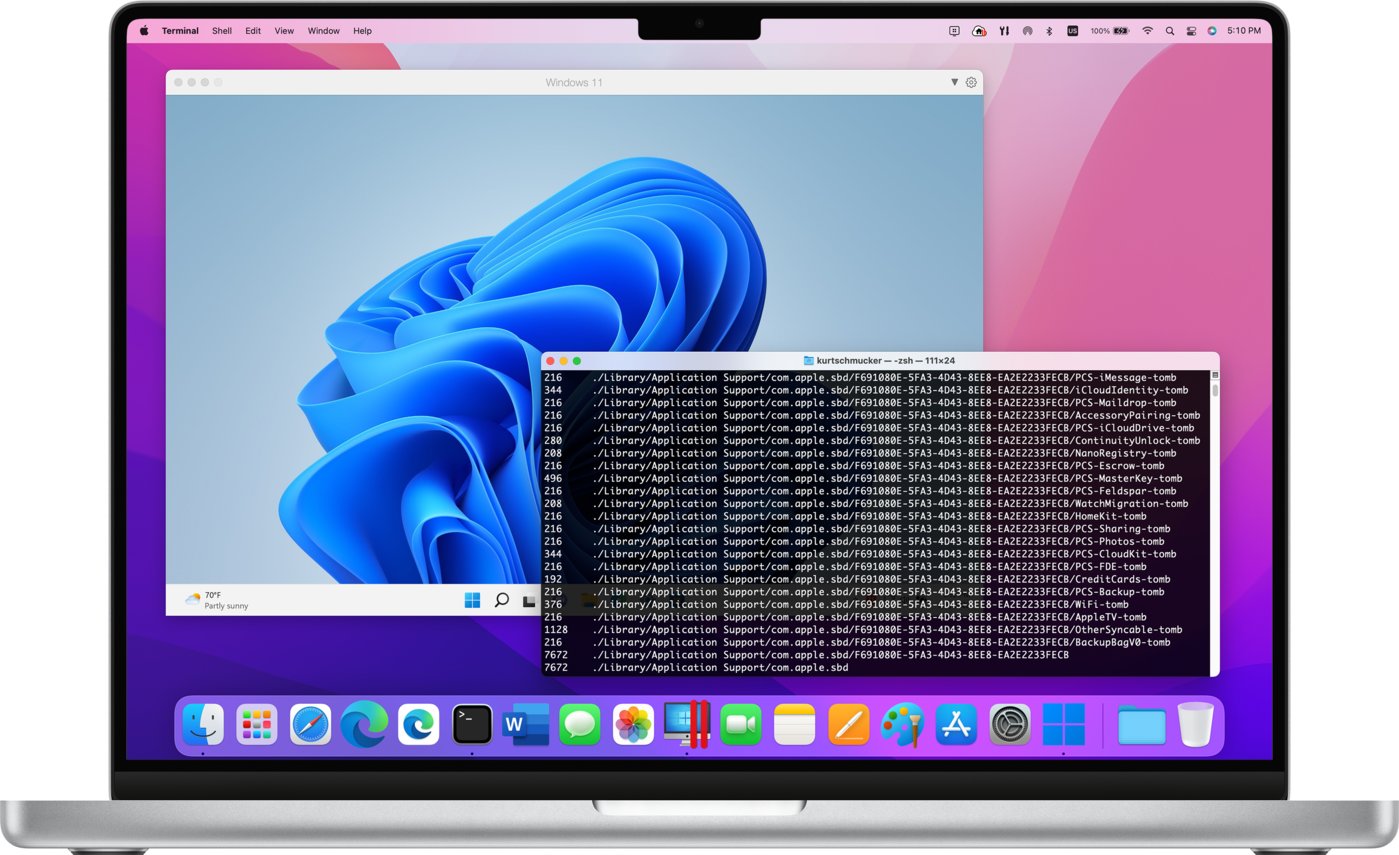The height and width of the screenshot is (855, 1399).
Task: Click the Windows 11 logo in Dock
Action: (x=1063, y=724)
